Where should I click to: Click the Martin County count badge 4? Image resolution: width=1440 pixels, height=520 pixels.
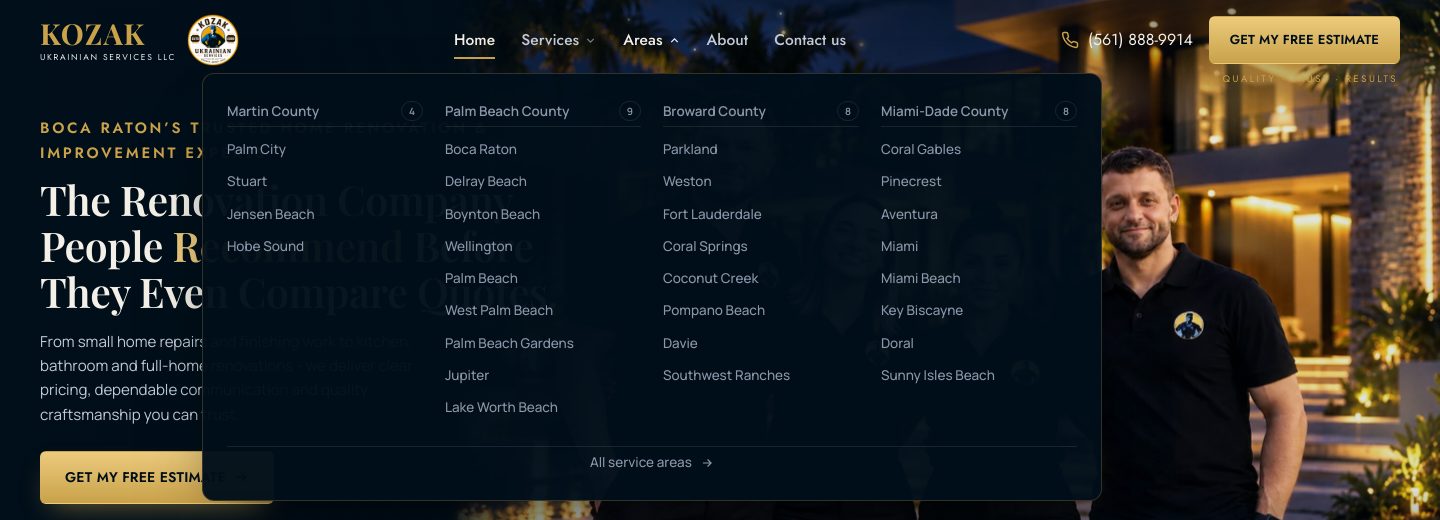coord(412,111)
